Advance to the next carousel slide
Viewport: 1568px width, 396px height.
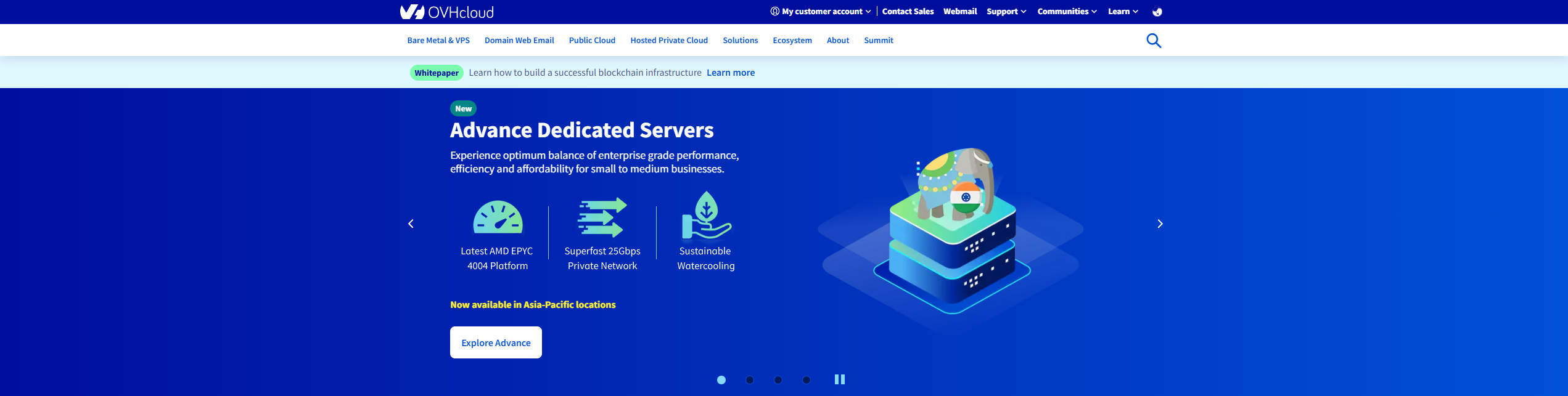[1160, 224]
